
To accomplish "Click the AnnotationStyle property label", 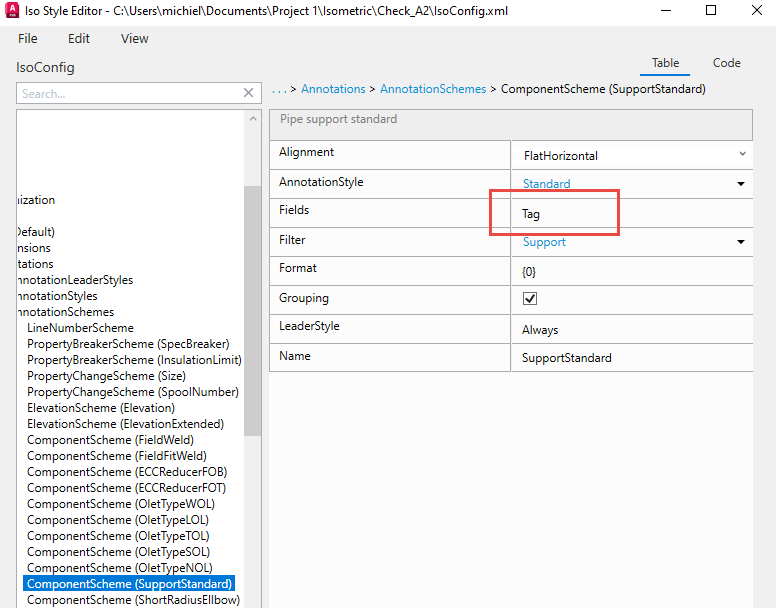I will (321, 182).
